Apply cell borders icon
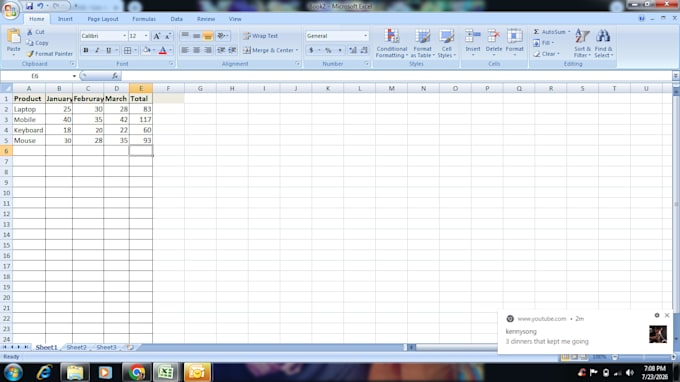 coord(128,50)
